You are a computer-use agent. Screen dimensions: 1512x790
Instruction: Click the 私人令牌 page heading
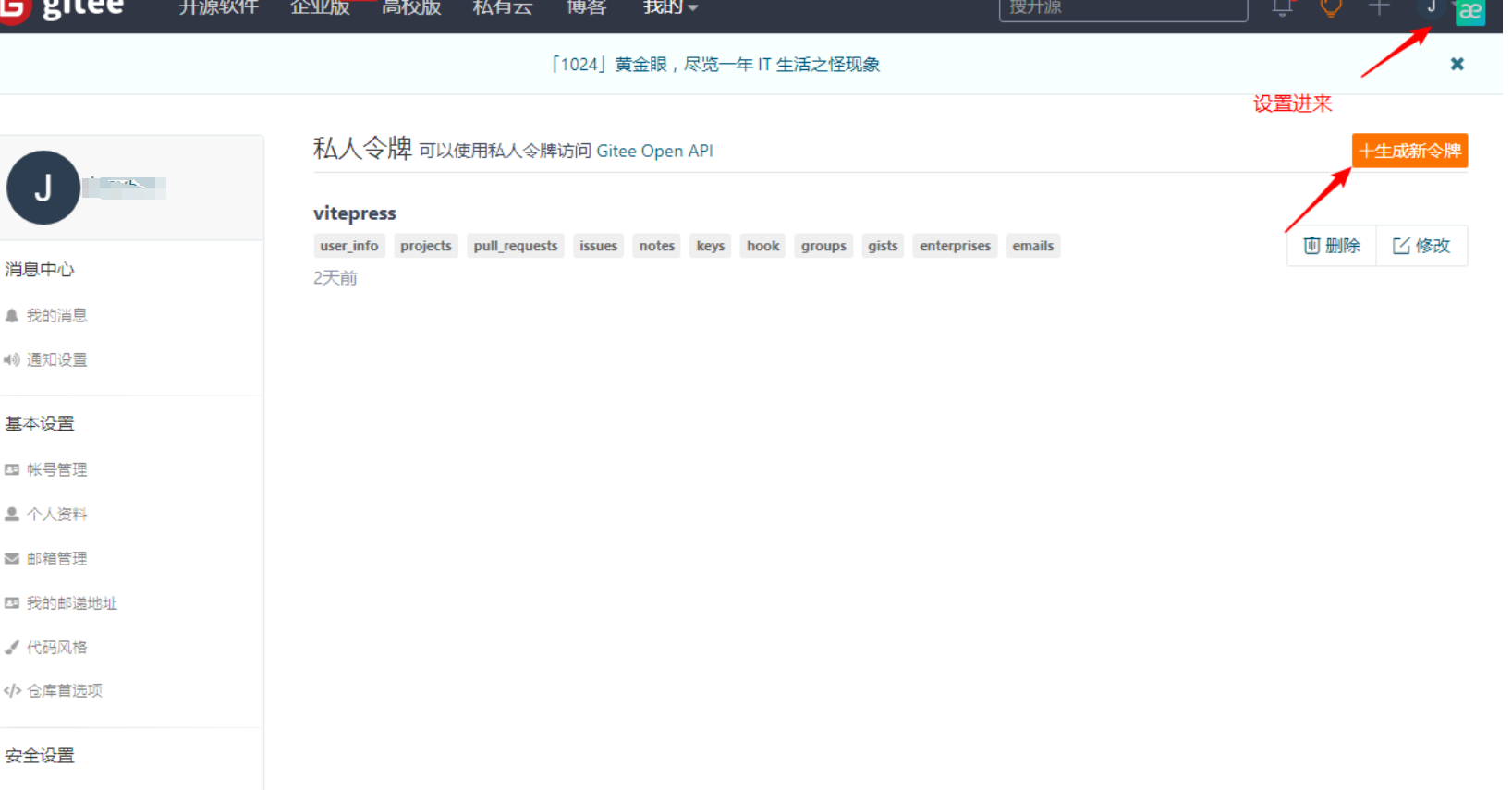362,148
